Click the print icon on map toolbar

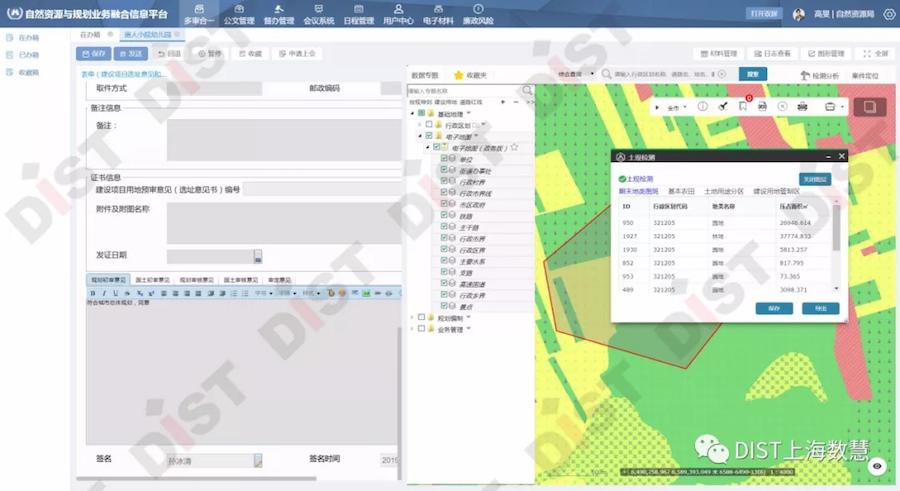pos(802,107)
